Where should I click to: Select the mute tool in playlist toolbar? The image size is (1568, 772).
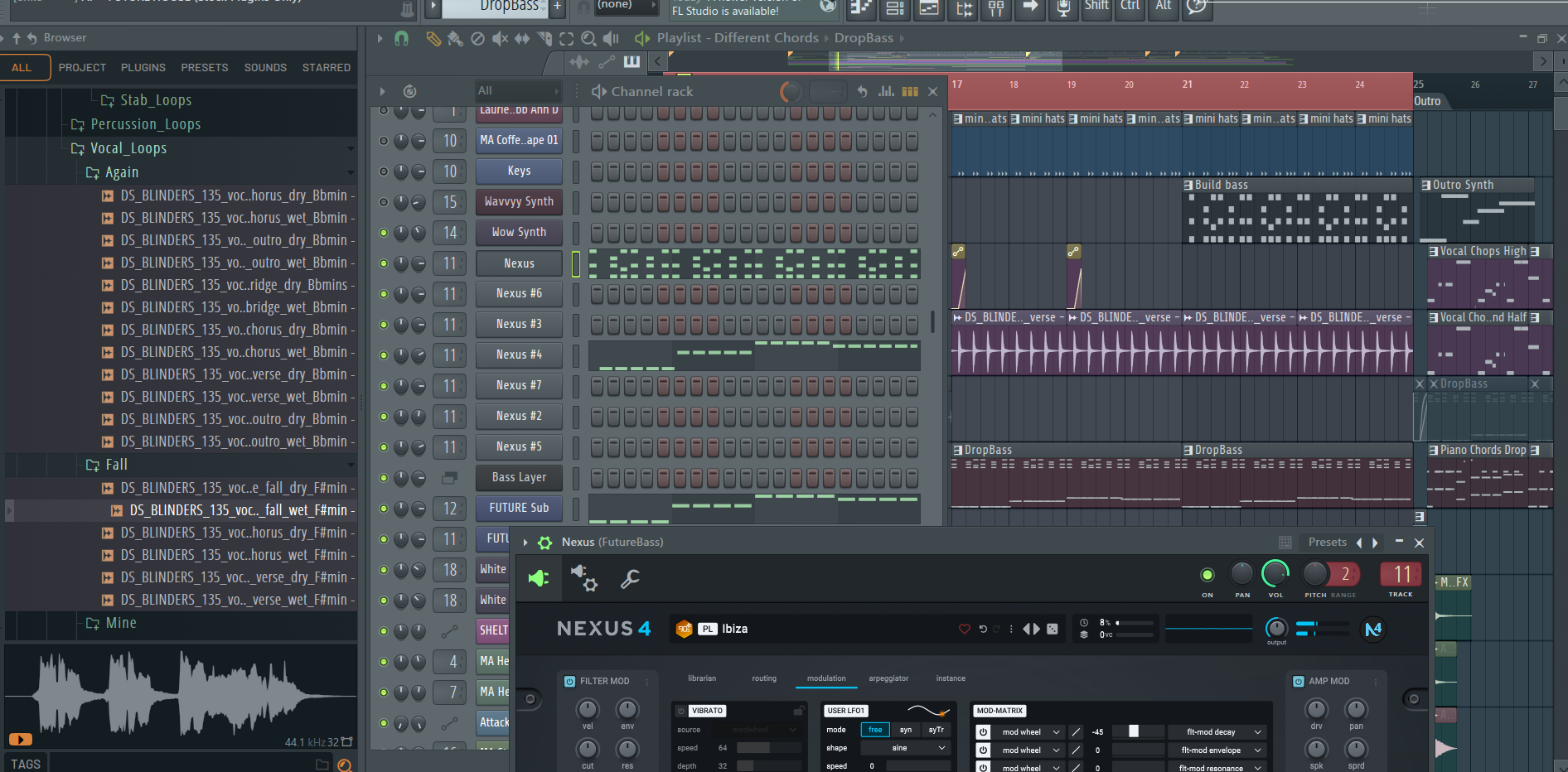click(500, 38)
